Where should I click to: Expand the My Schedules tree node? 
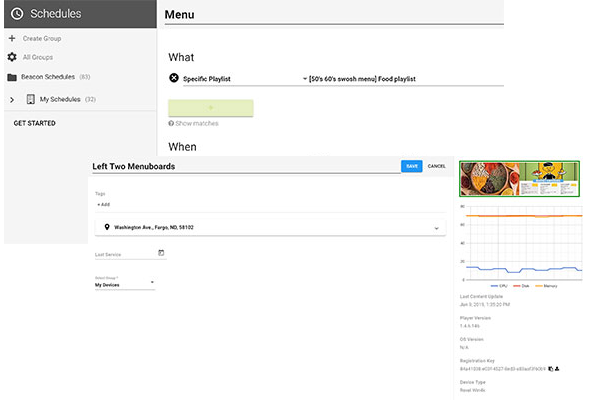click(x=12, y=100)
